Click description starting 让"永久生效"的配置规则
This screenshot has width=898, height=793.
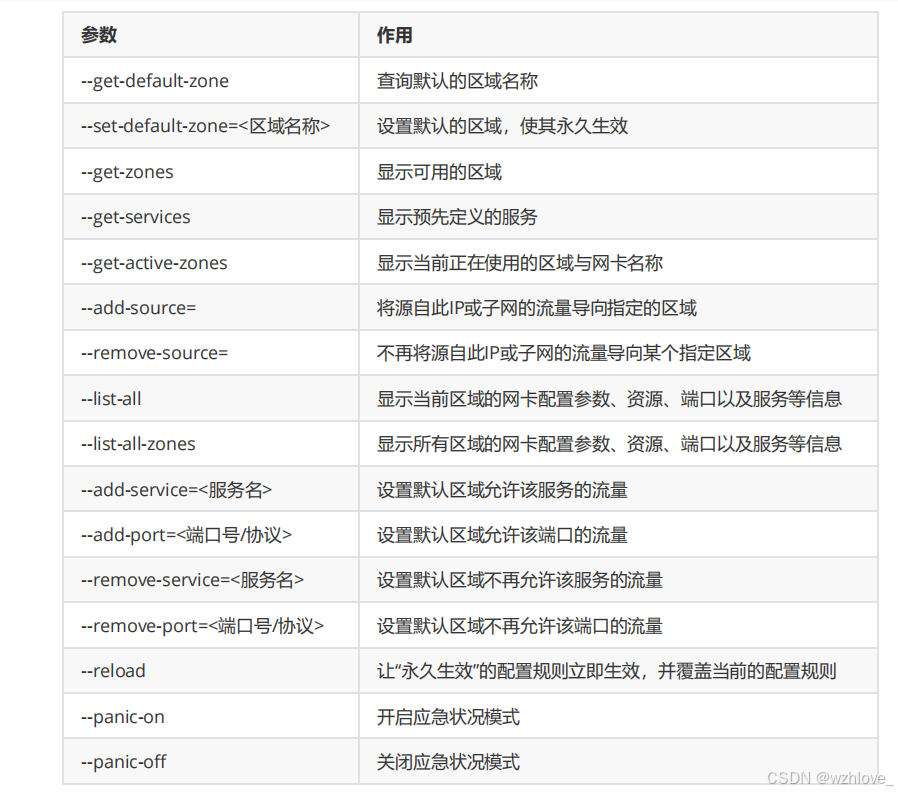click(x=606, y=671)
